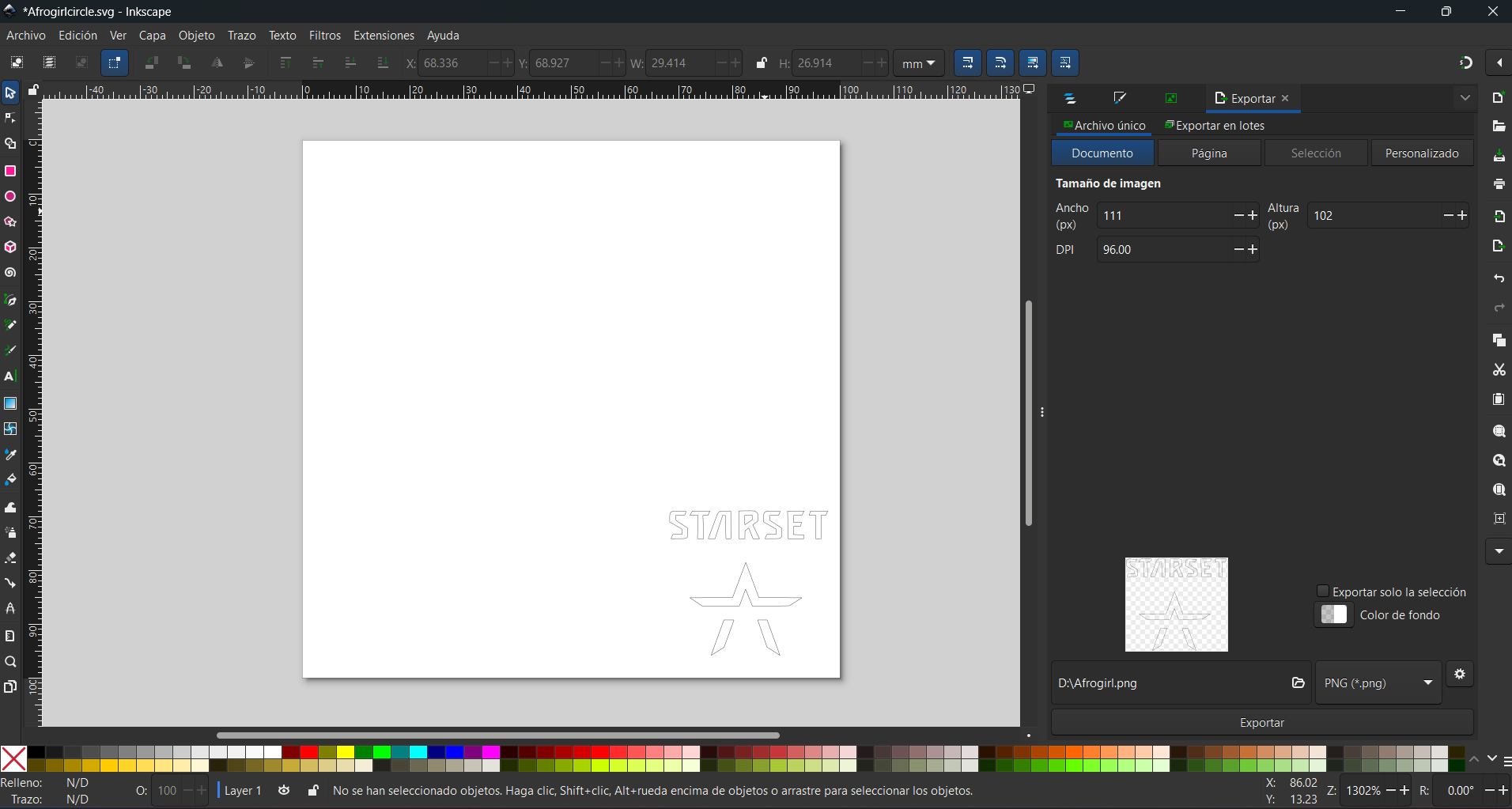Select the Text tool

10,376
